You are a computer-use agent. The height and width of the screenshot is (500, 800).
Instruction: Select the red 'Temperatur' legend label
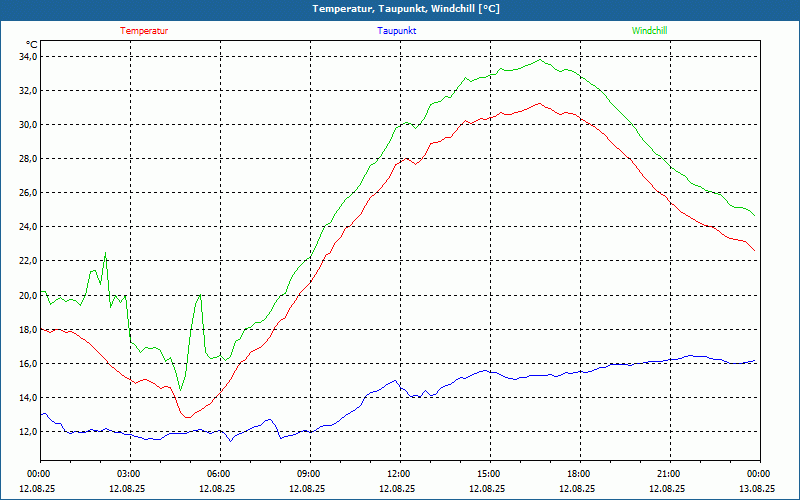tap(144, 31)
